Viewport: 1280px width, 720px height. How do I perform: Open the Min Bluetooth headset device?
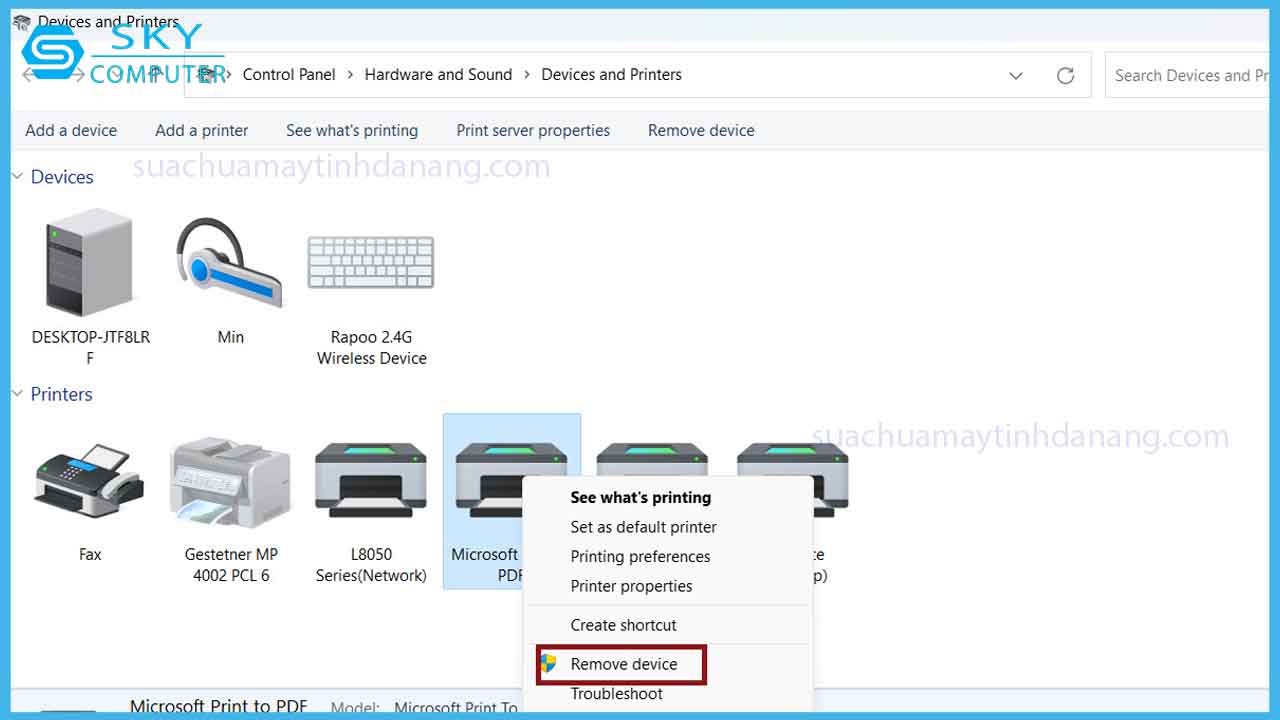click(230, 263)
